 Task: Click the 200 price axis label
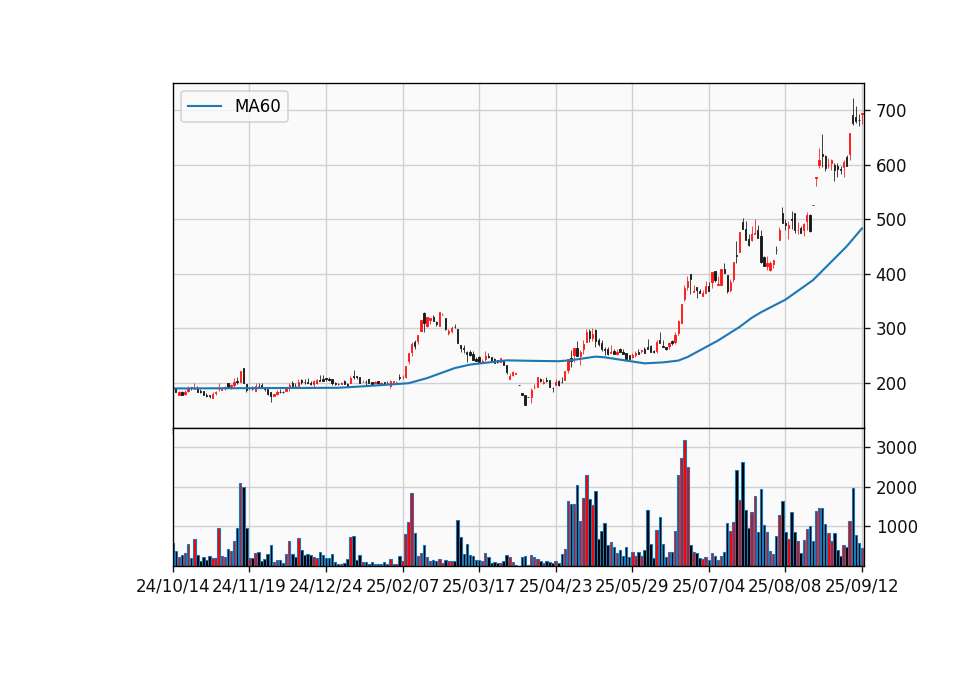891,384
